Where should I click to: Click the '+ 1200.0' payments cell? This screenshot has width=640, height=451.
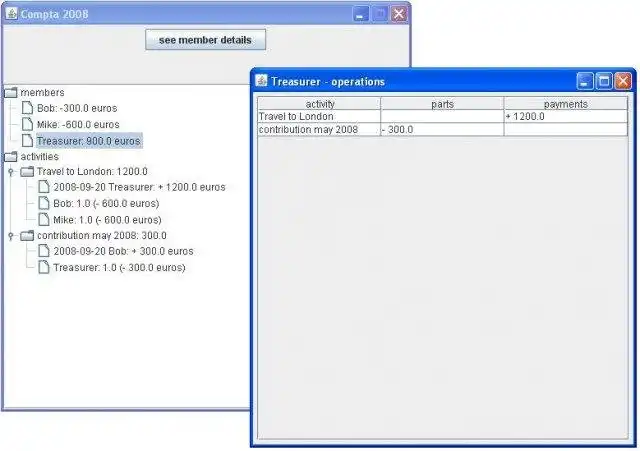(x=566, y=116)
